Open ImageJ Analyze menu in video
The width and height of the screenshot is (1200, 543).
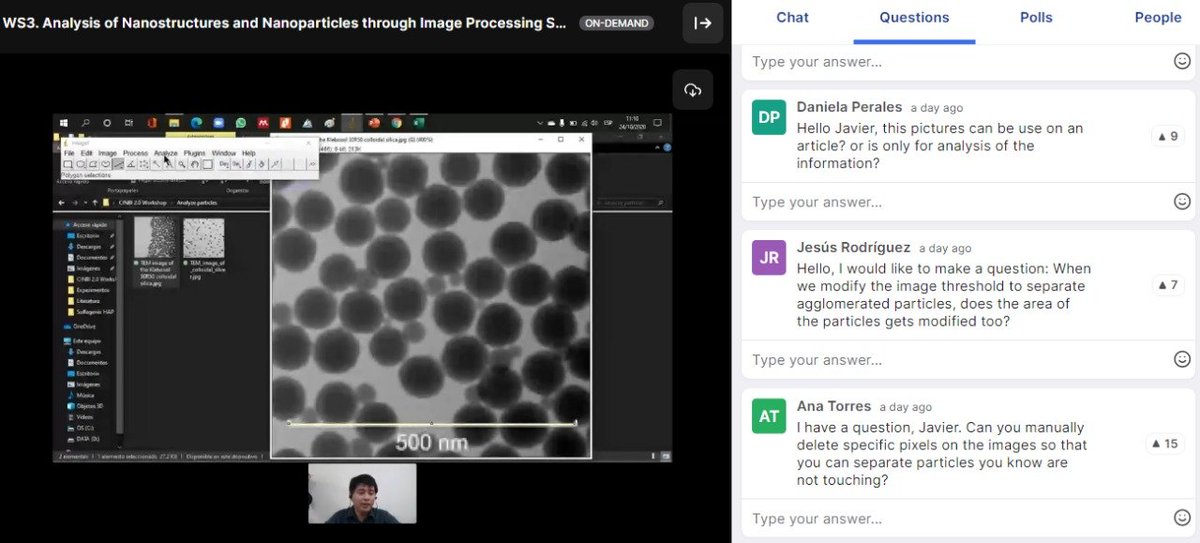click(x=166, y=153)
